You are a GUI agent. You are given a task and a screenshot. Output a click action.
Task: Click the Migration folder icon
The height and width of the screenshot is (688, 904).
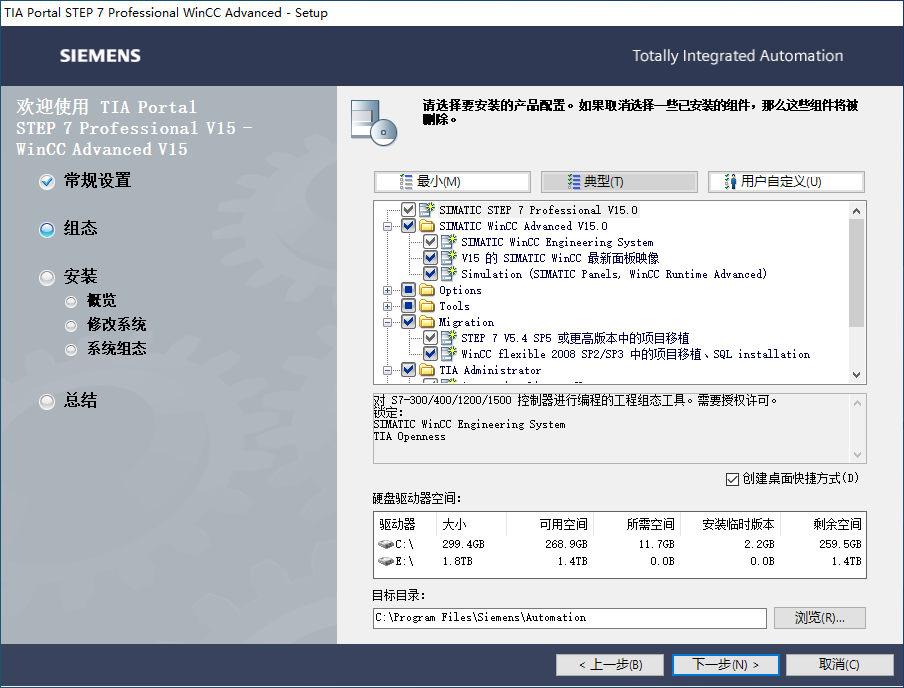(x=427, y=322)
